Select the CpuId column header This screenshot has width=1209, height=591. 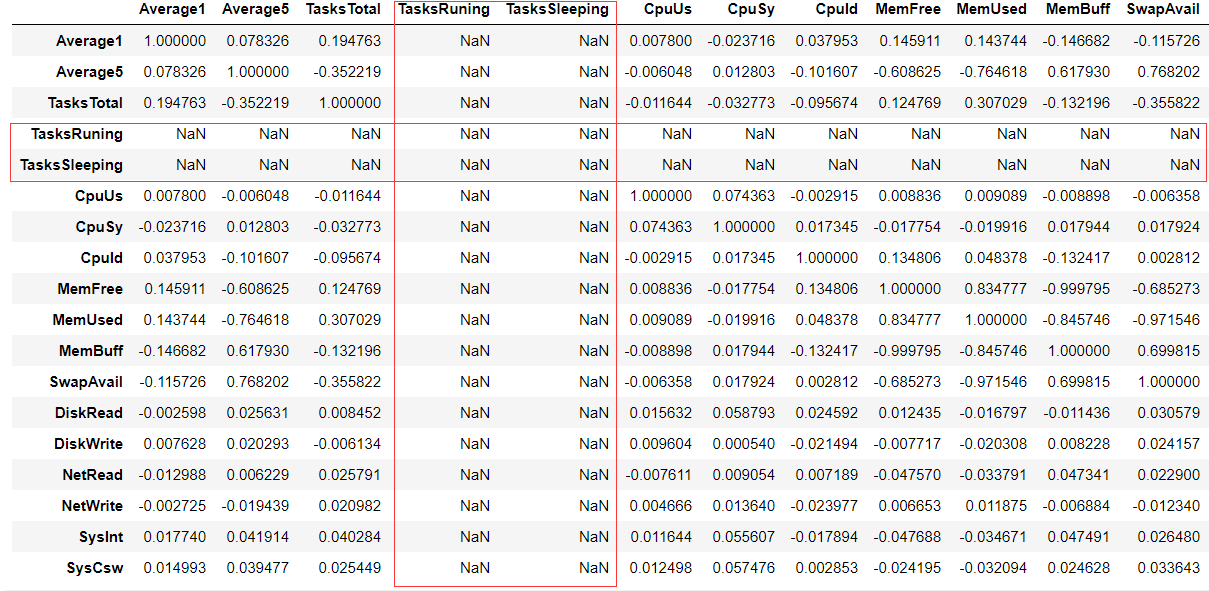point(836,9)
